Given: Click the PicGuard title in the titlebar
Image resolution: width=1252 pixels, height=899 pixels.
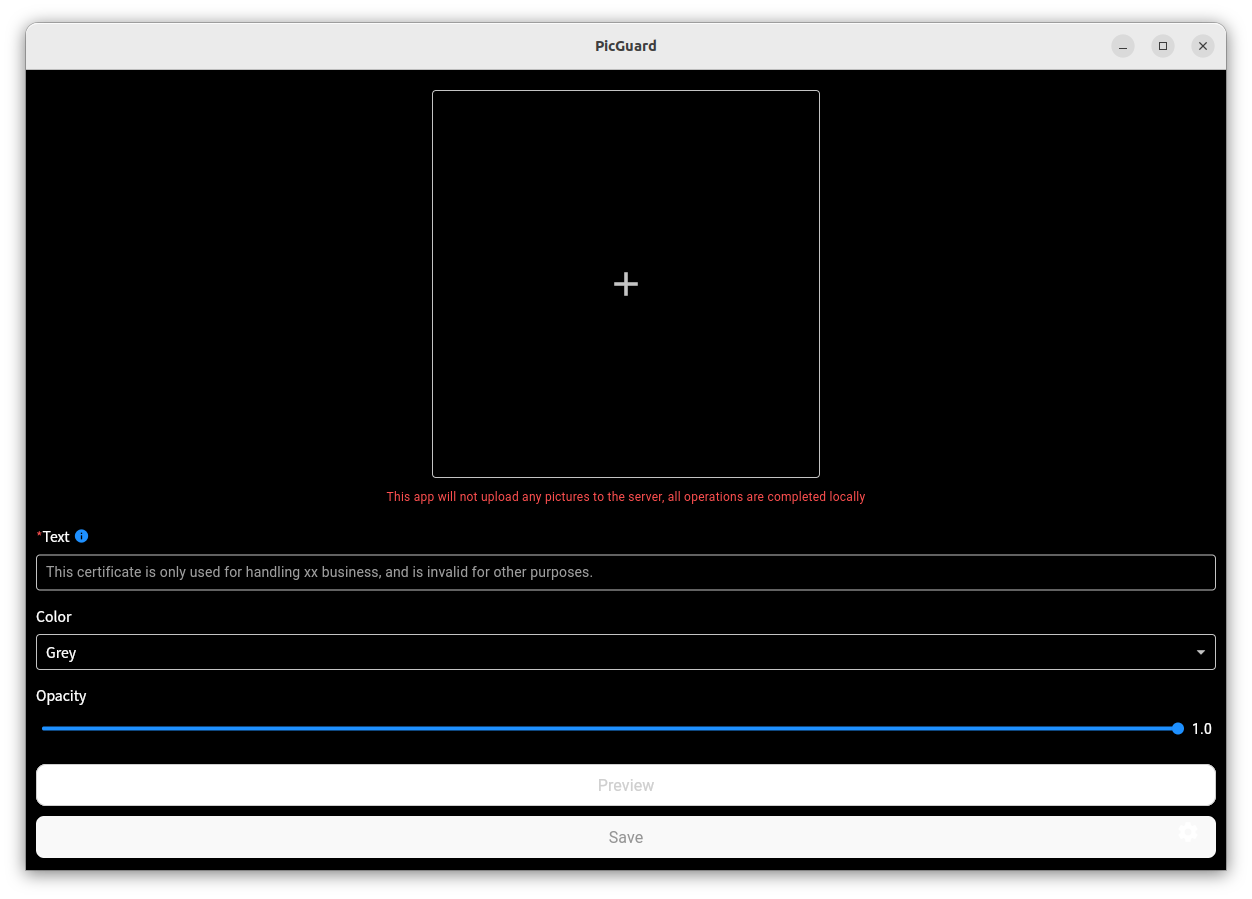Looking at the screenshot, I should tap(625, 46).
